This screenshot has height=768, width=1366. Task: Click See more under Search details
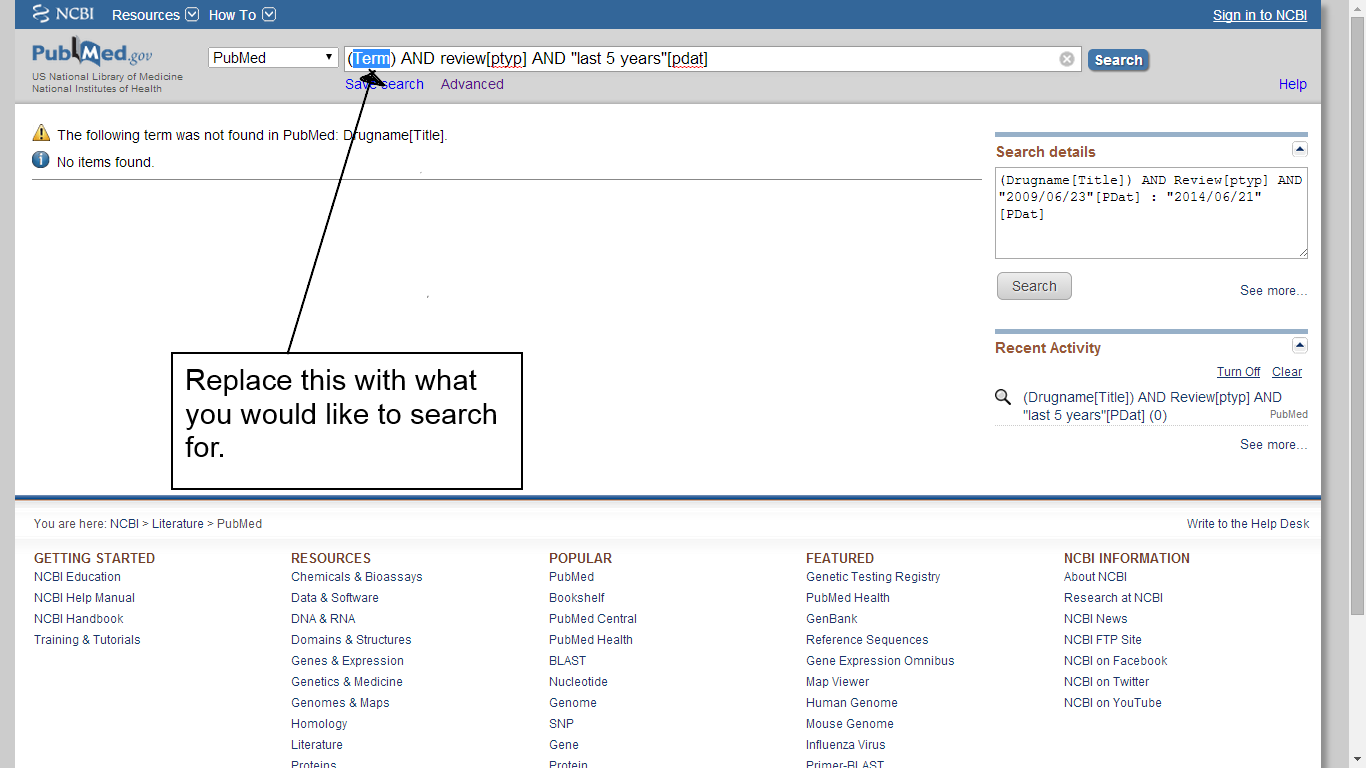(1274, 291)
